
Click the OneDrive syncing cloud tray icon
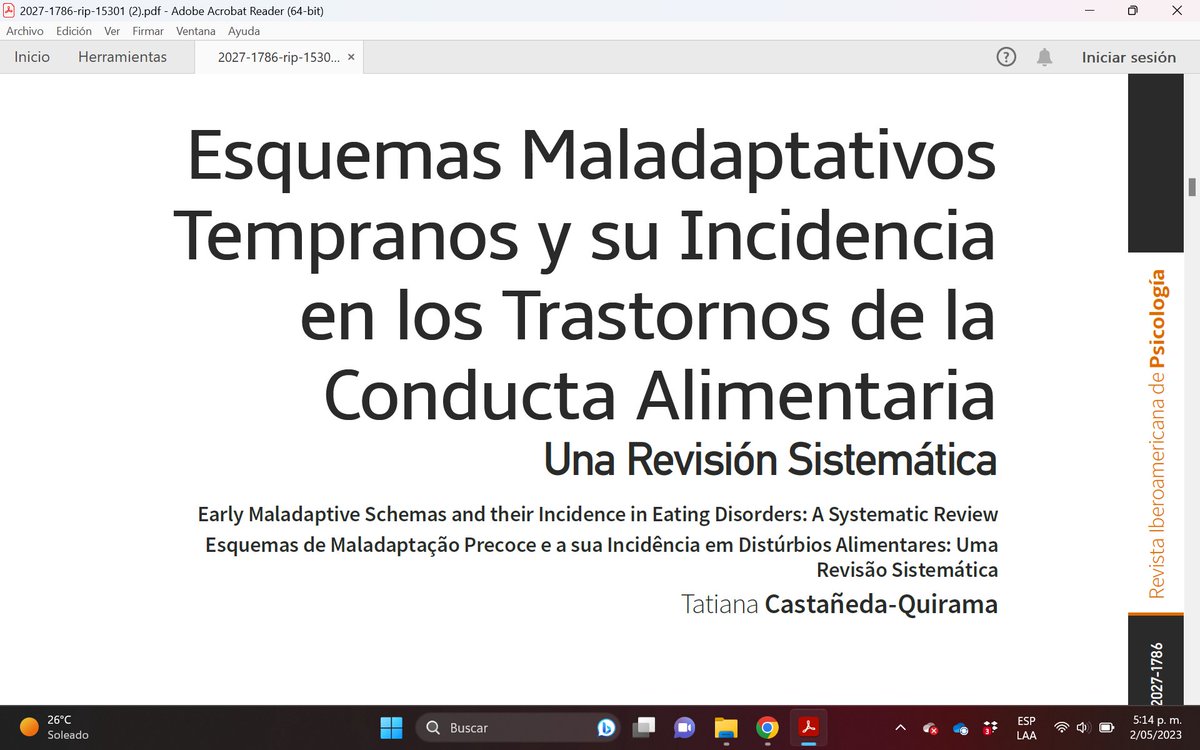point(961,727)
